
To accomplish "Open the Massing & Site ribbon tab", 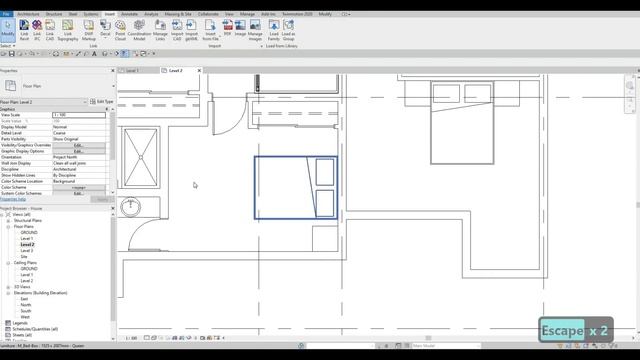I will tap(178, 14).
